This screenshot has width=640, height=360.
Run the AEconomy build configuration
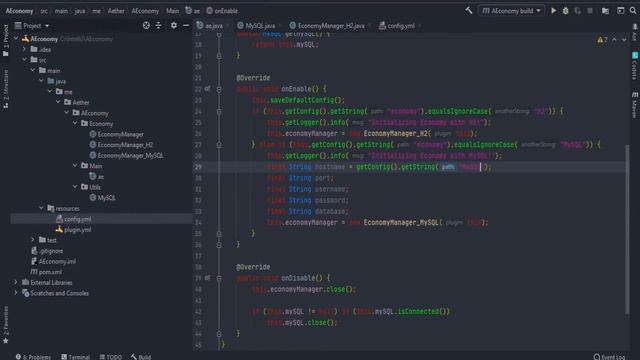[x=553, y=11]
